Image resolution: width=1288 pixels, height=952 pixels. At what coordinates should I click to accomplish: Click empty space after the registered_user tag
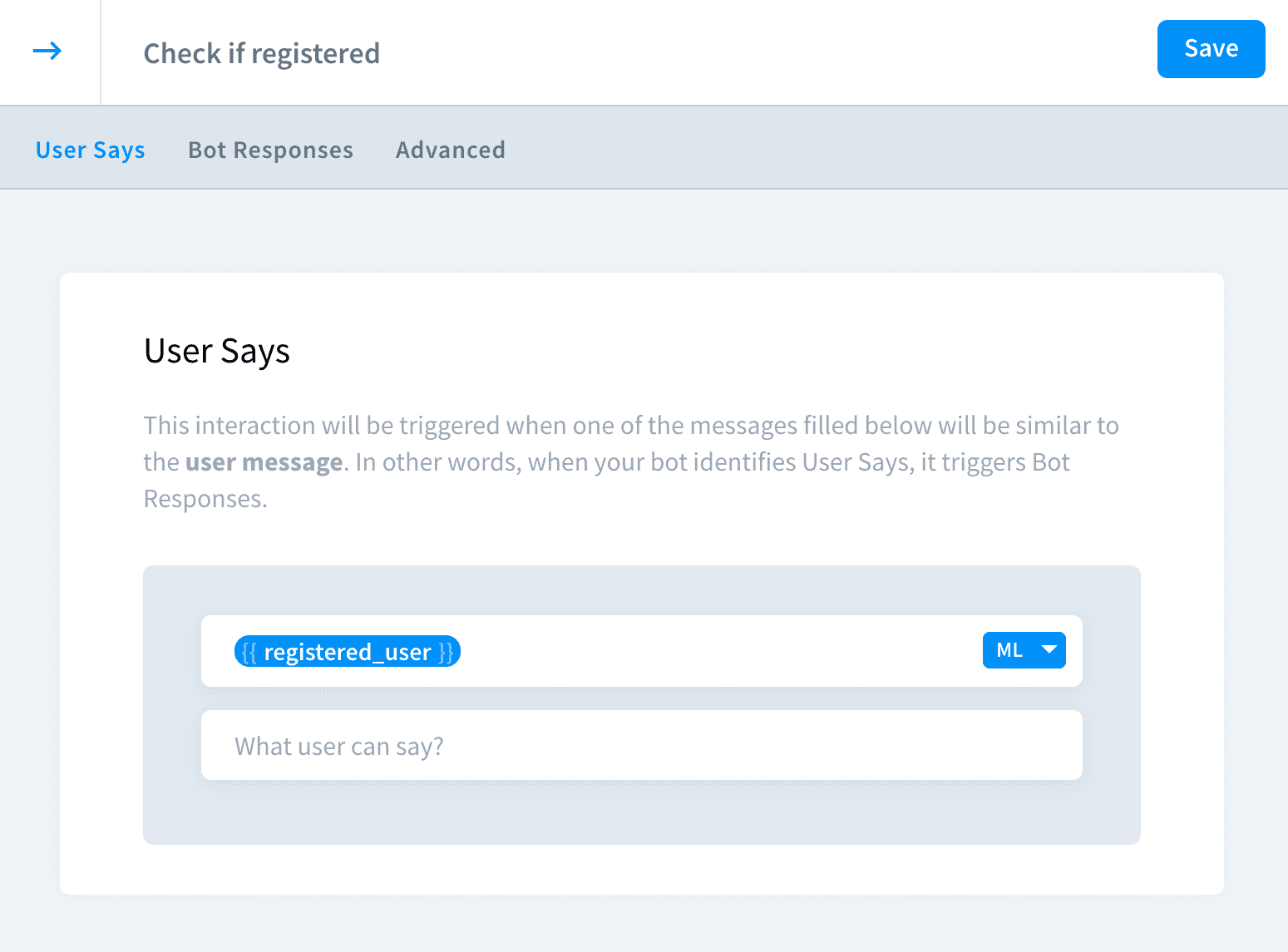(x=715, y=652)
